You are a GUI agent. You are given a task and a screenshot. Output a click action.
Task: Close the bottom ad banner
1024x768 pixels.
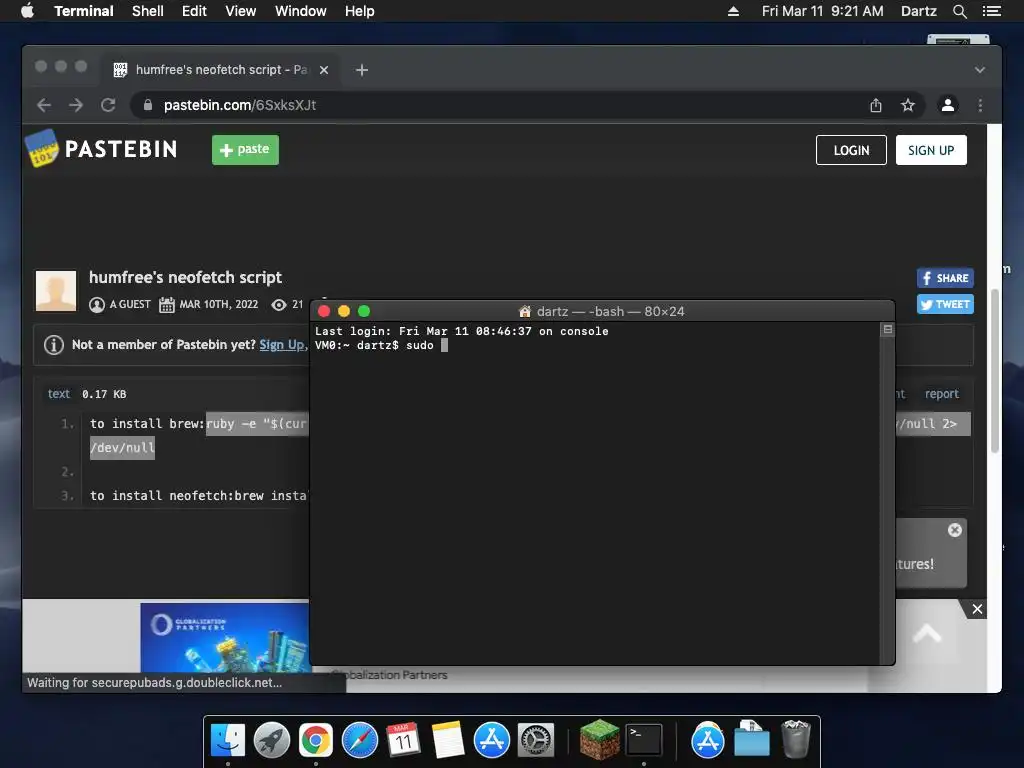click(x=977, y=609)
